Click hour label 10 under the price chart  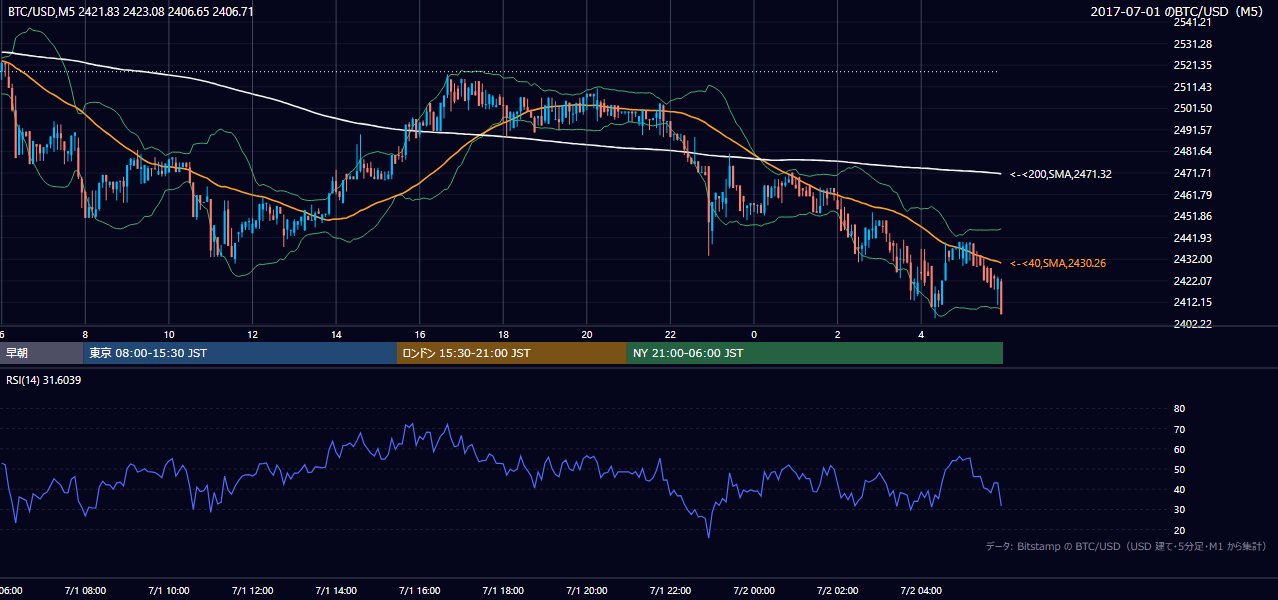point(169,334)
